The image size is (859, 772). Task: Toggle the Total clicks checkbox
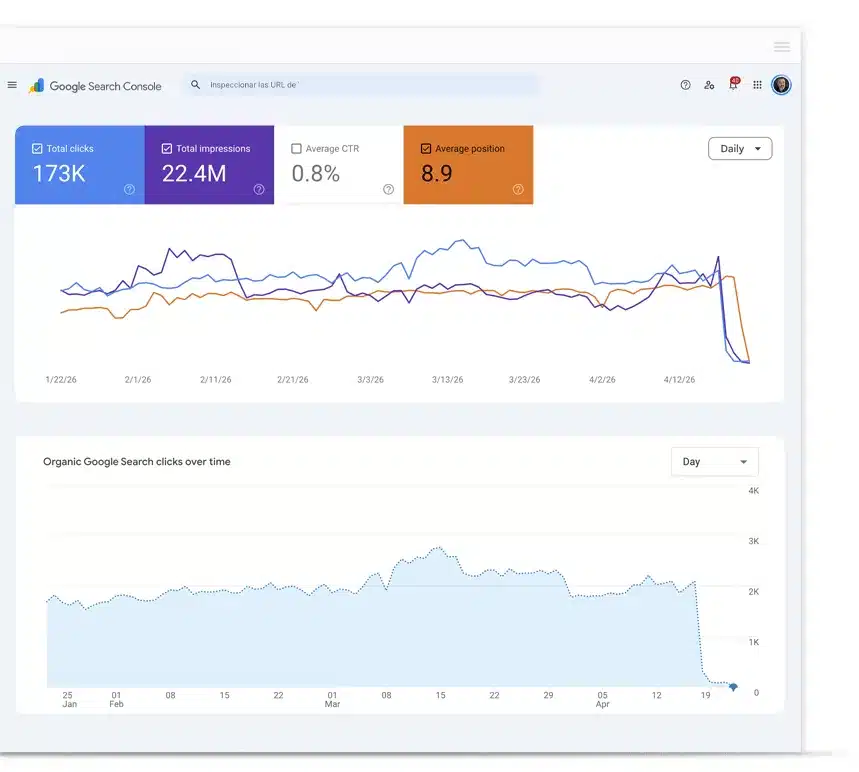(37, 148)
